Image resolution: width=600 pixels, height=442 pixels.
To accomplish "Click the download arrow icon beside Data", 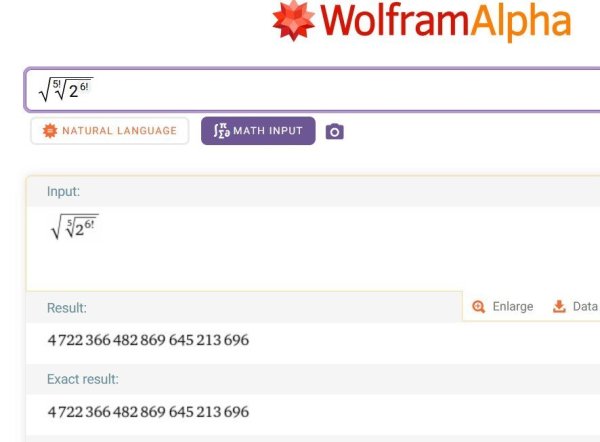I will tap(559, 307).
